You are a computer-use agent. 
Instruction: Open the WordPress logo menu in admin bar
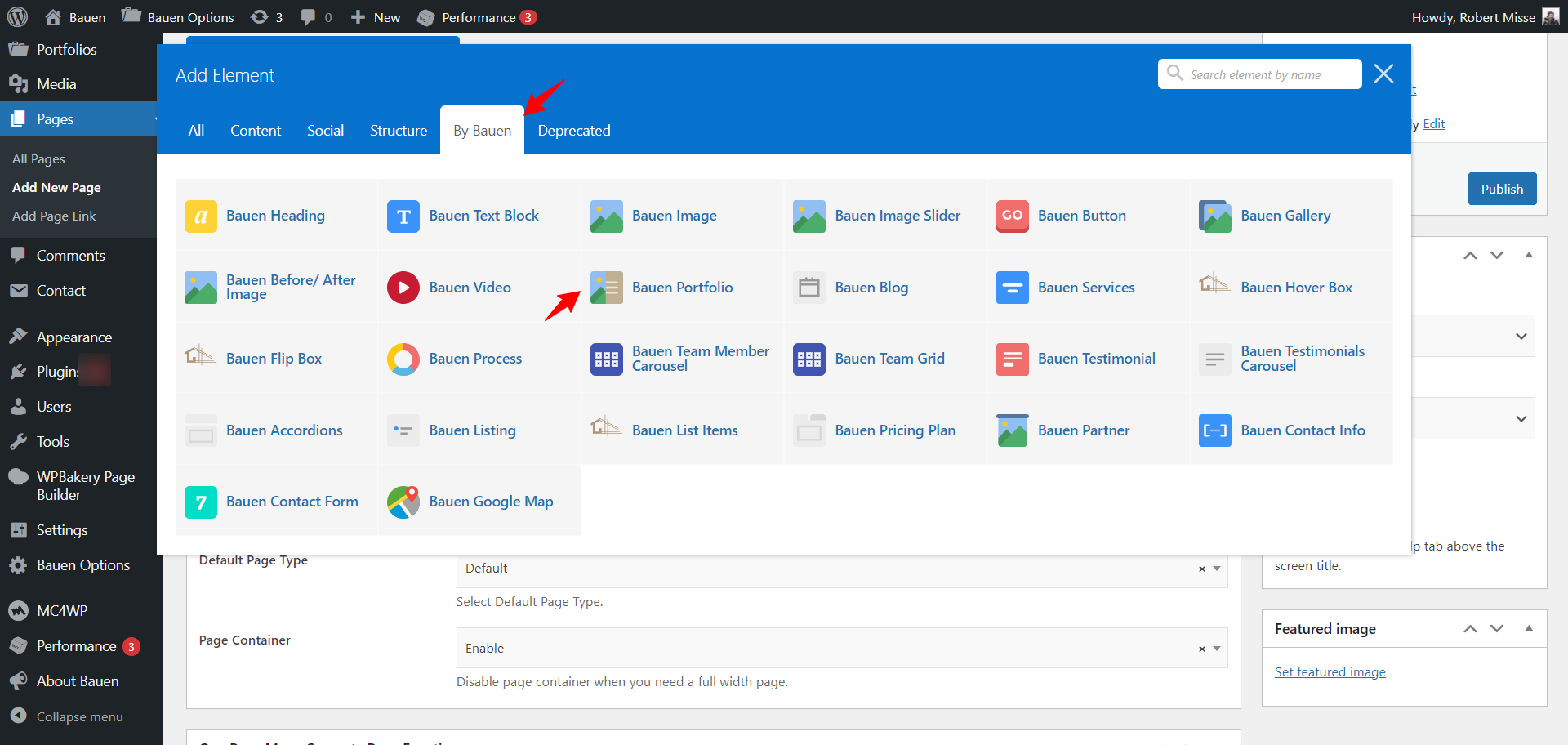coord(17,16)
